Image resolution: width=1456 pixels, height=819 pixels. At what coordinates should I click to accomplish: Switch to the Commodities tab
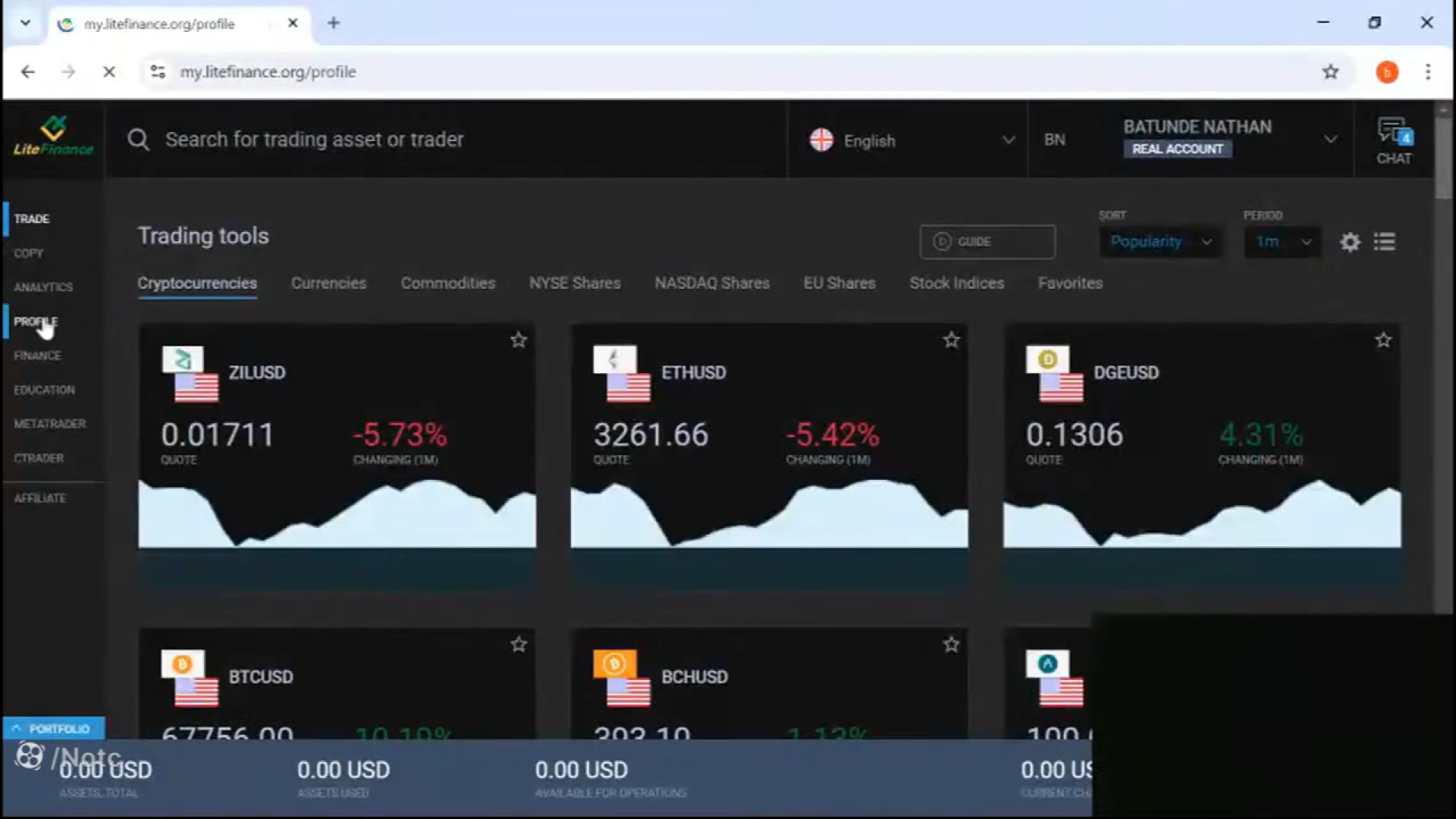[448, 283]
